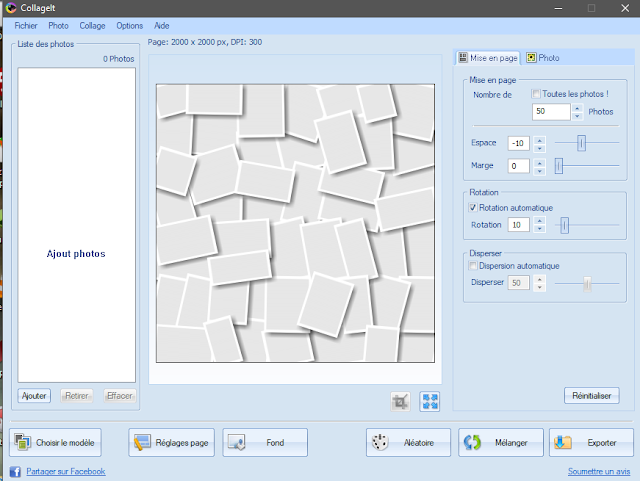Open the Options menu
The width and height of the screenshot is (640, 481).
[x=130, y=26]
